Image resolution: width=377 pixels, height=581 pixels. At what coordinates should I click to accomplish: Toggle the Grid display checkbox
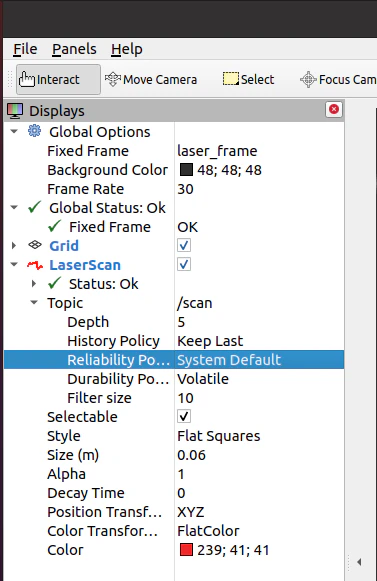[x=184, y=245]
